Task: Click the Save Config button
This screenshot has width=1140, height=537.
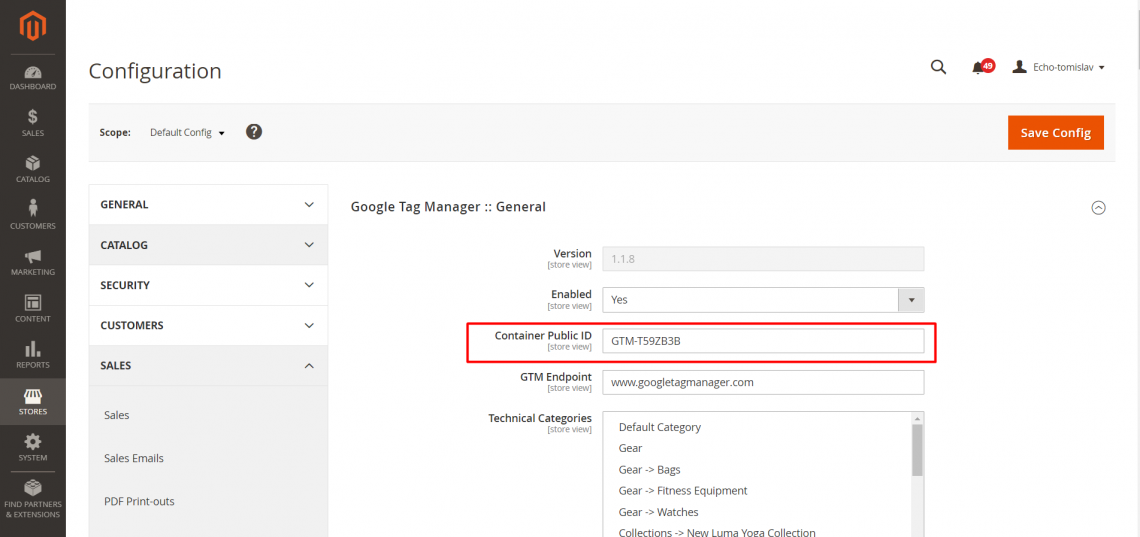Action: click(x=1055, y=133)
